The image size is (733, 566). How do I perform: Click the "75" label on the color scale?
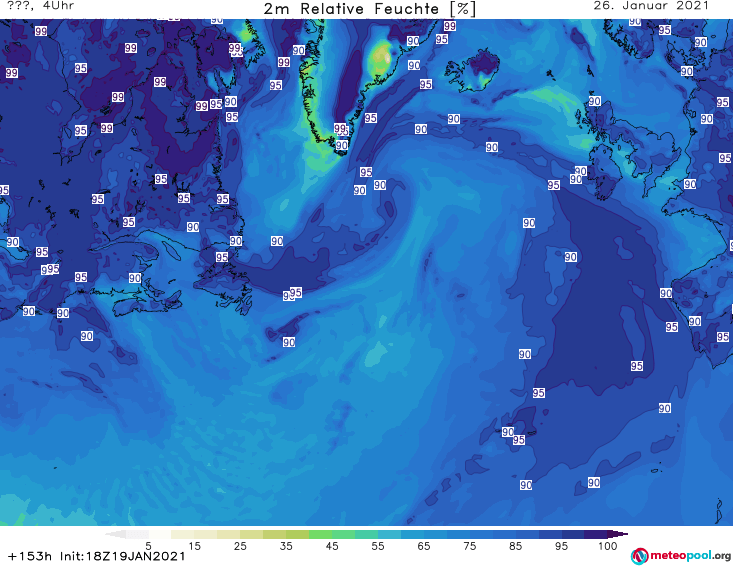coord(469,546)
